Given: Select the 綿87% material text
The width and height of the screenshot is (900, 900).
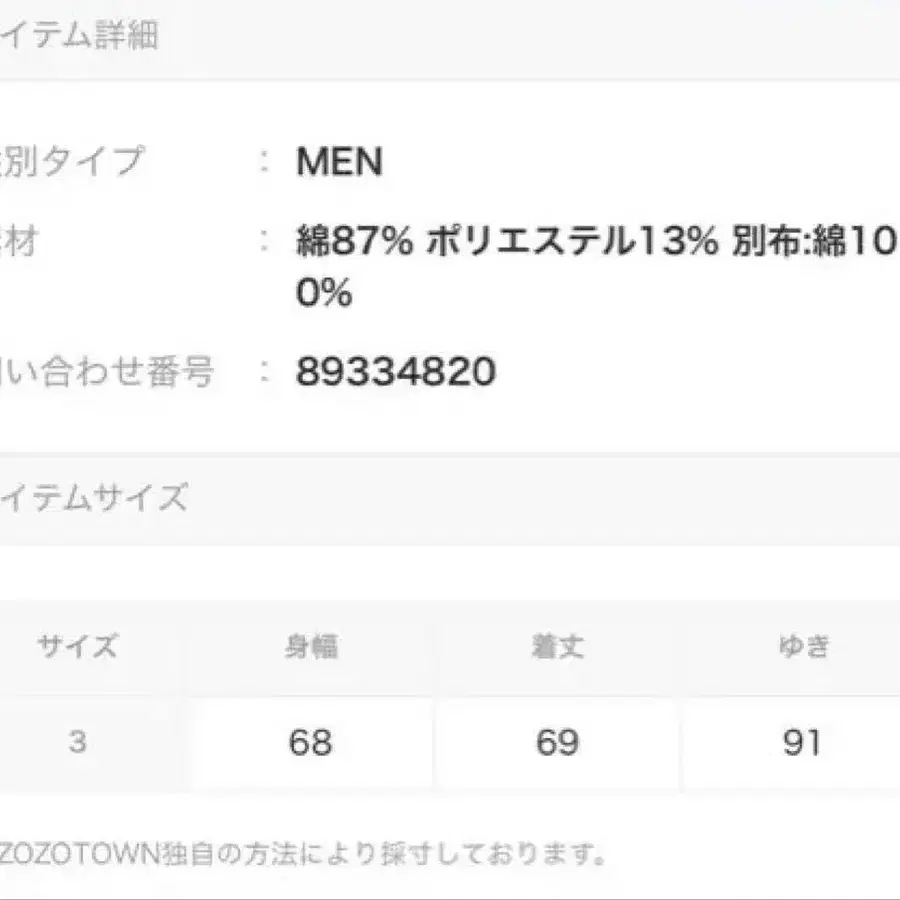Looking at the screenshot, I should click(354, 241).
